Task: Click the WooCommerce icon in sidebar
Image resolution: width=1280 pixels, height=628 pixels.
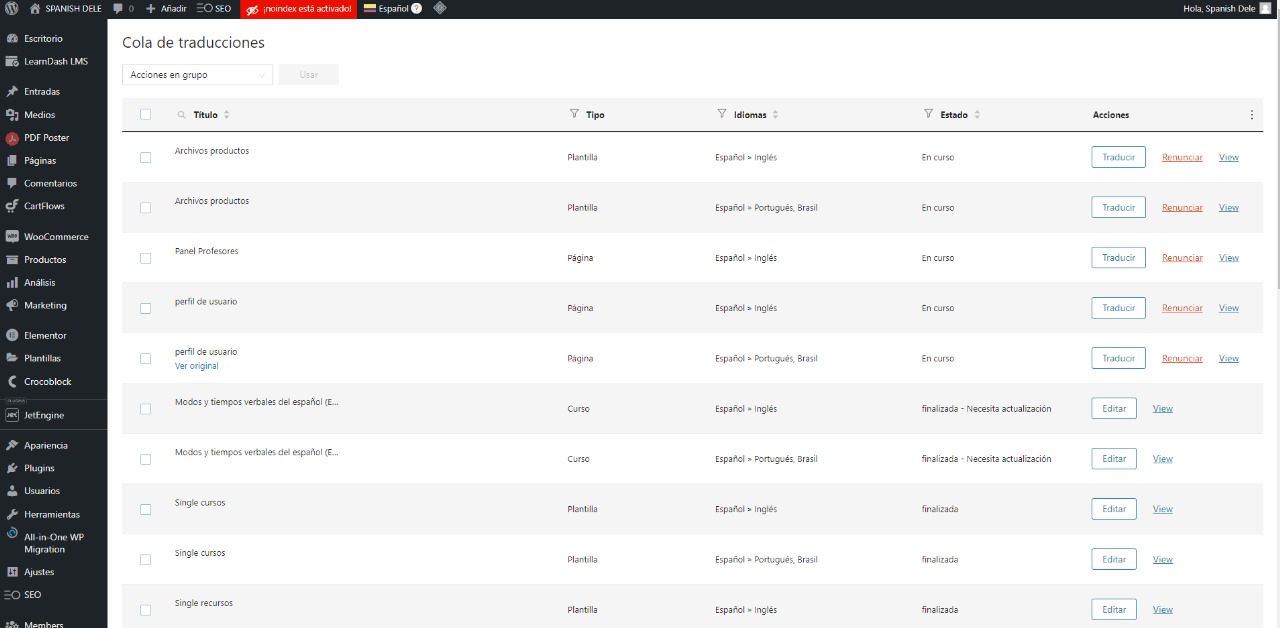Action: [x=12, y=237]
